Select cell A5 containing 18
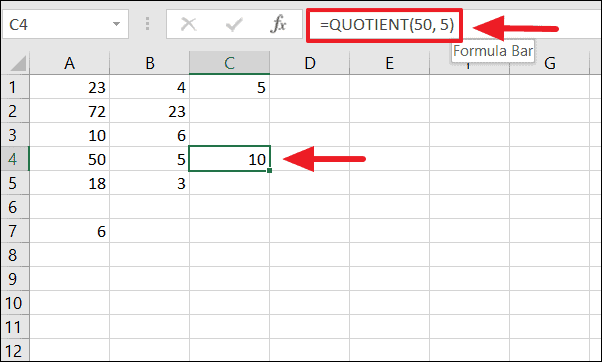602x362 pixels. tap(69, 183)
